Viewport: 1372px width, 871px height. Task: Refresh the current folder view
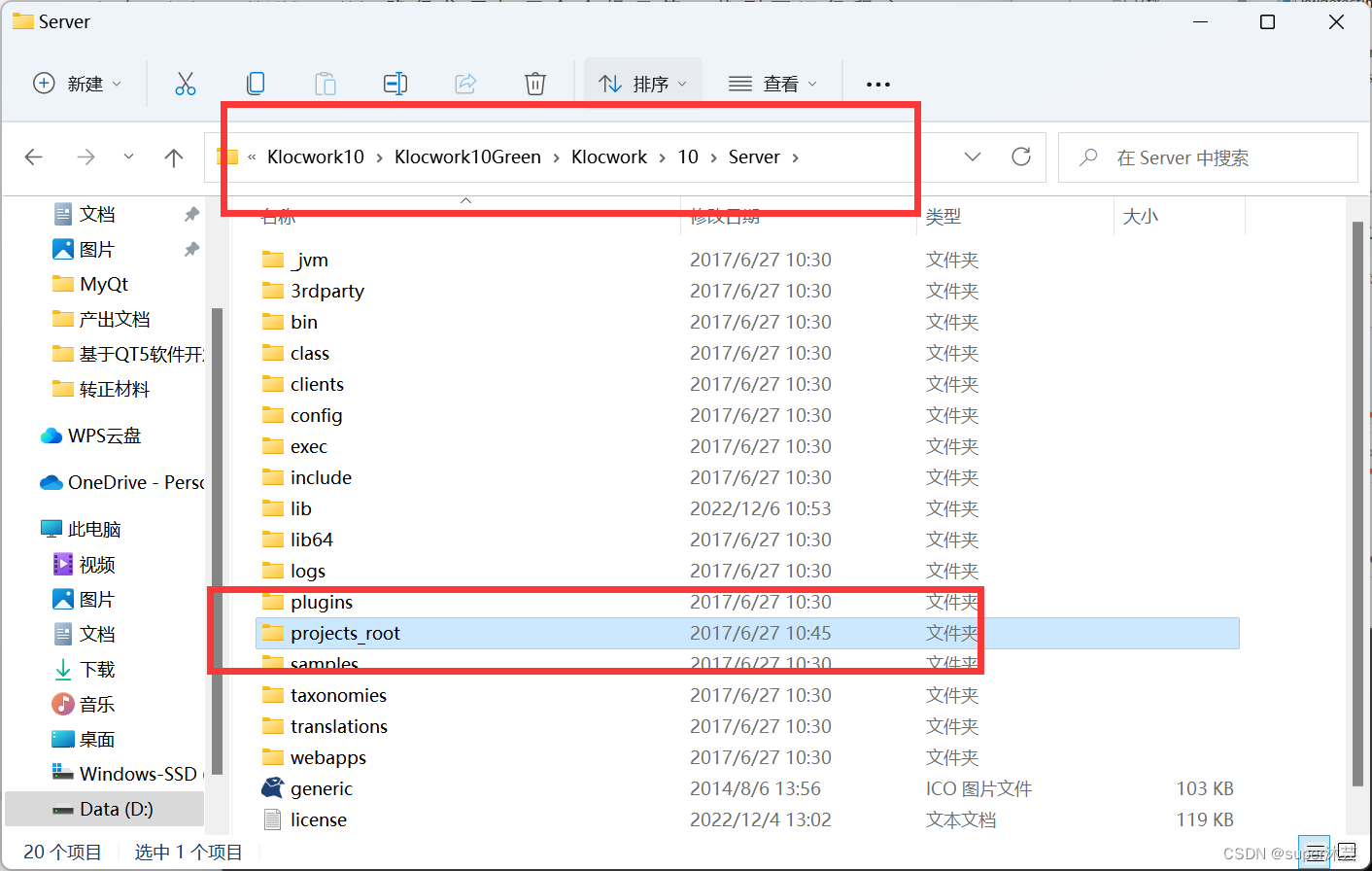click(x=1021, y=157)
